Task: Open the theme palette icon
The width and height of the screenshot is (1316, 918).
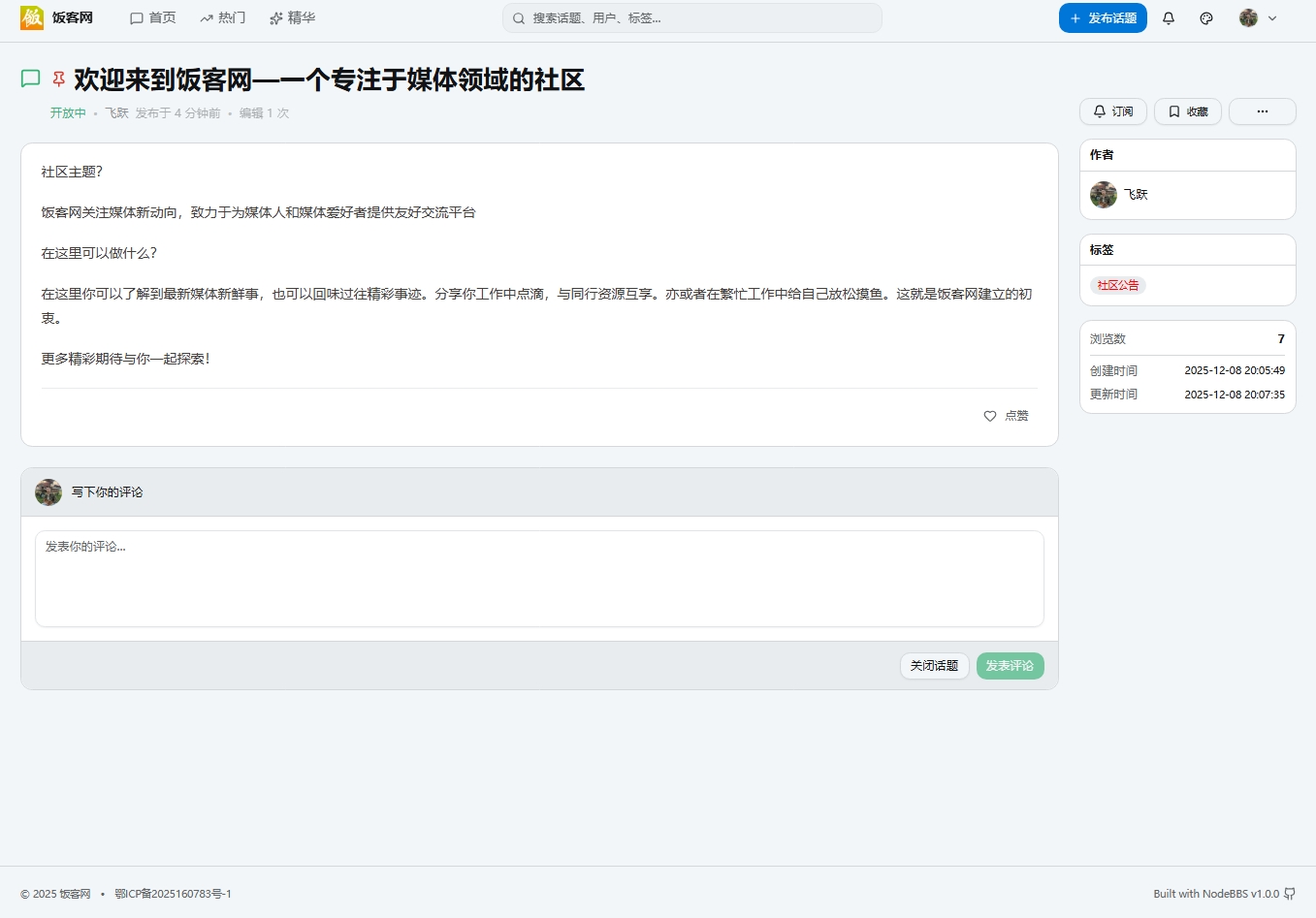Action: [x=1206, y=18]
